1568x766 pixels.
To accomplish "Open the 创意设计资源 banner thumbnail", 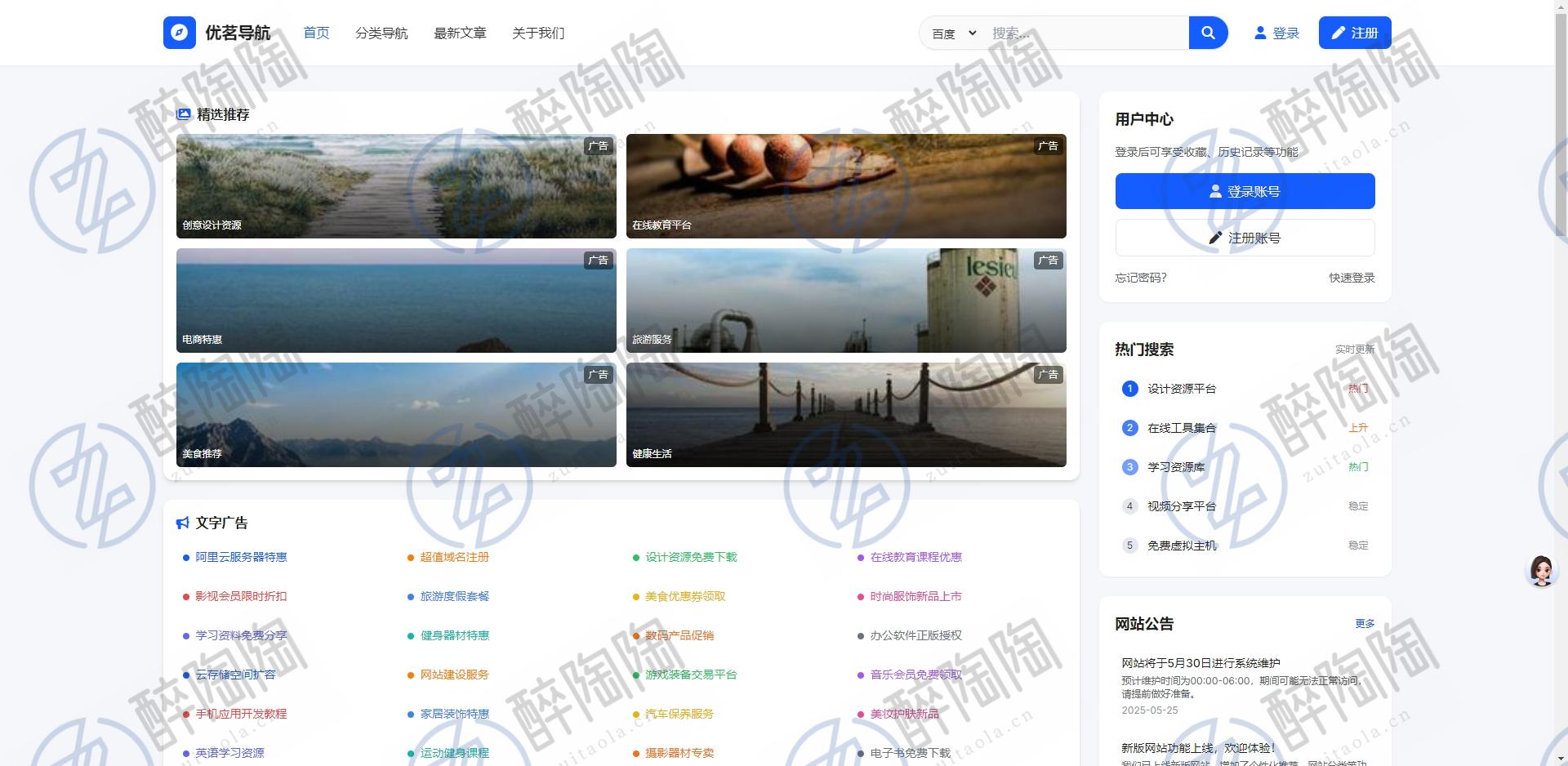I will [x=396, y=186].
